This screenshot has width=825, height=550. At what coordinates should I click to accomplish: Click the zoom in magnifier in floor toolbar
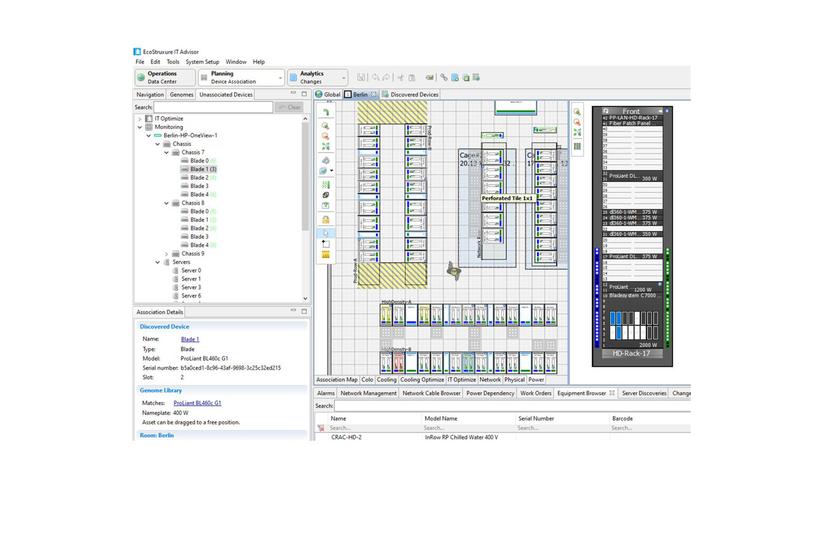coord(325,126)
